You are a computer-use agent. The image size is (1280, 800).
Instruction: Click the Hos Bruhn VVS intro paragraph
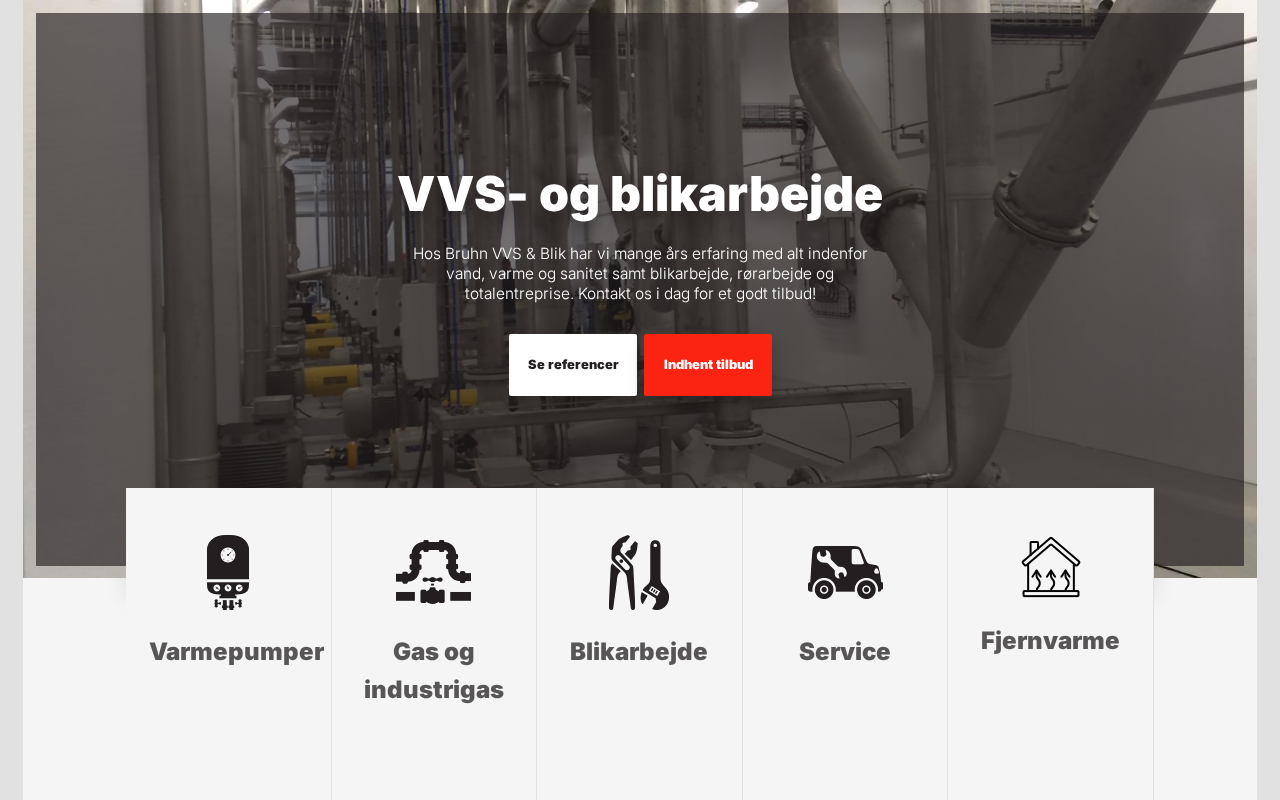640,274
